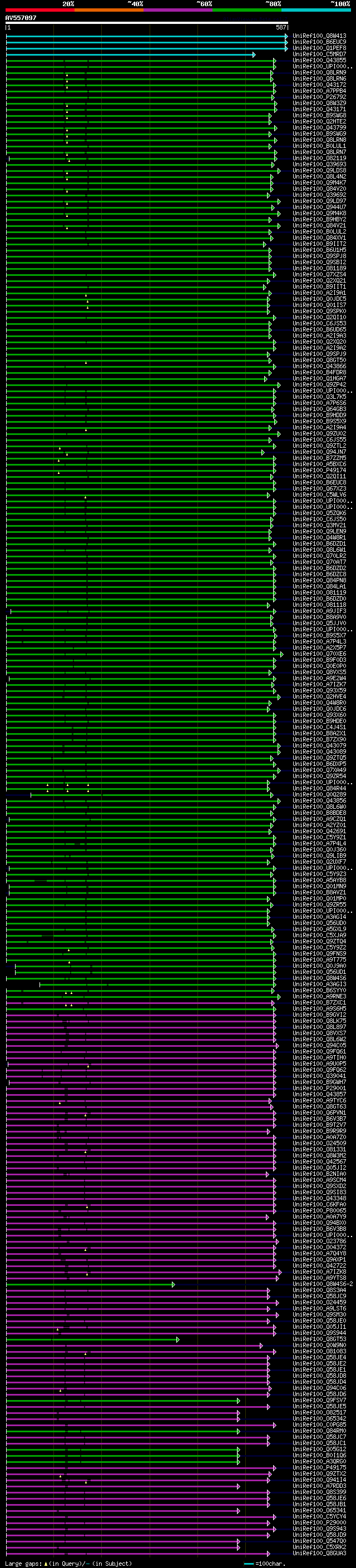Screen dimensions: 356x1568
Task: Click hit label UniRef100_Q39693
Action: pyautogui.click(x=319, y=164)
